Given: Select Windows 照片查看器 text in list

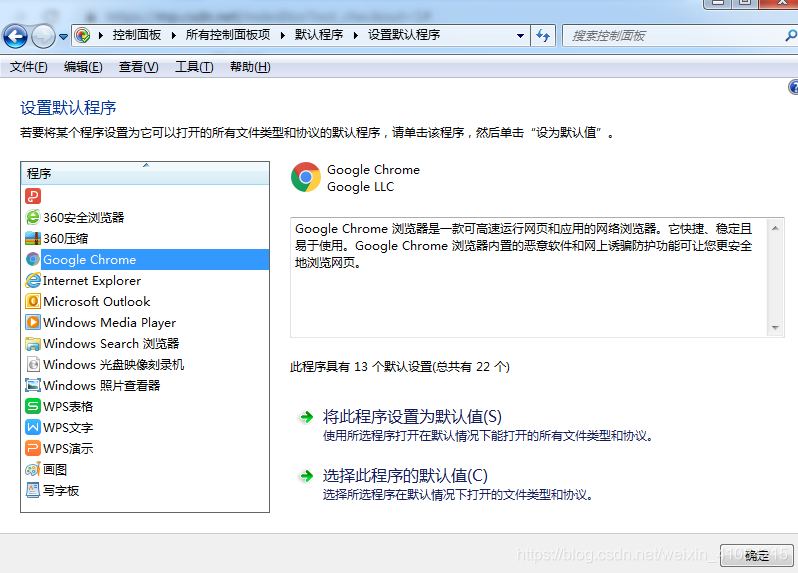Looking at the screenshot, I should 102,385.
